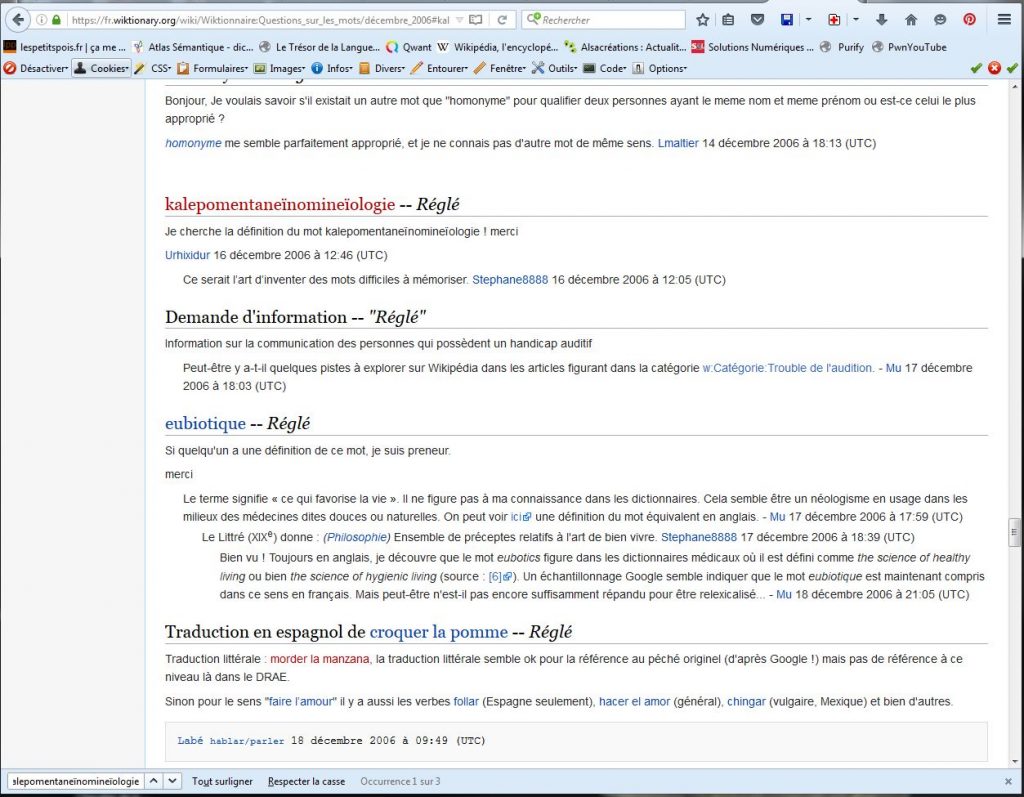The image size is (1024, 797).
Task: Open the Firefox hamburger menu
Action: 1003,18
